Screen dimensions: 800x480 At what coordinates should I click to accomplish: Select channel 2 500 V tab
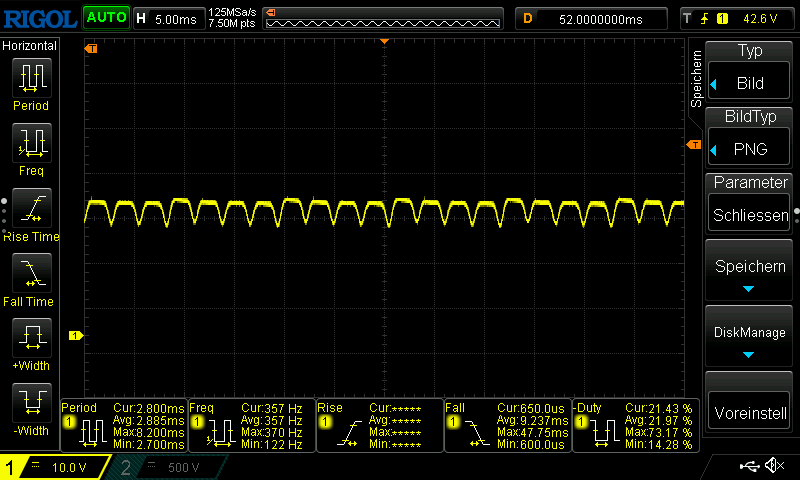[x=166, y=467]
